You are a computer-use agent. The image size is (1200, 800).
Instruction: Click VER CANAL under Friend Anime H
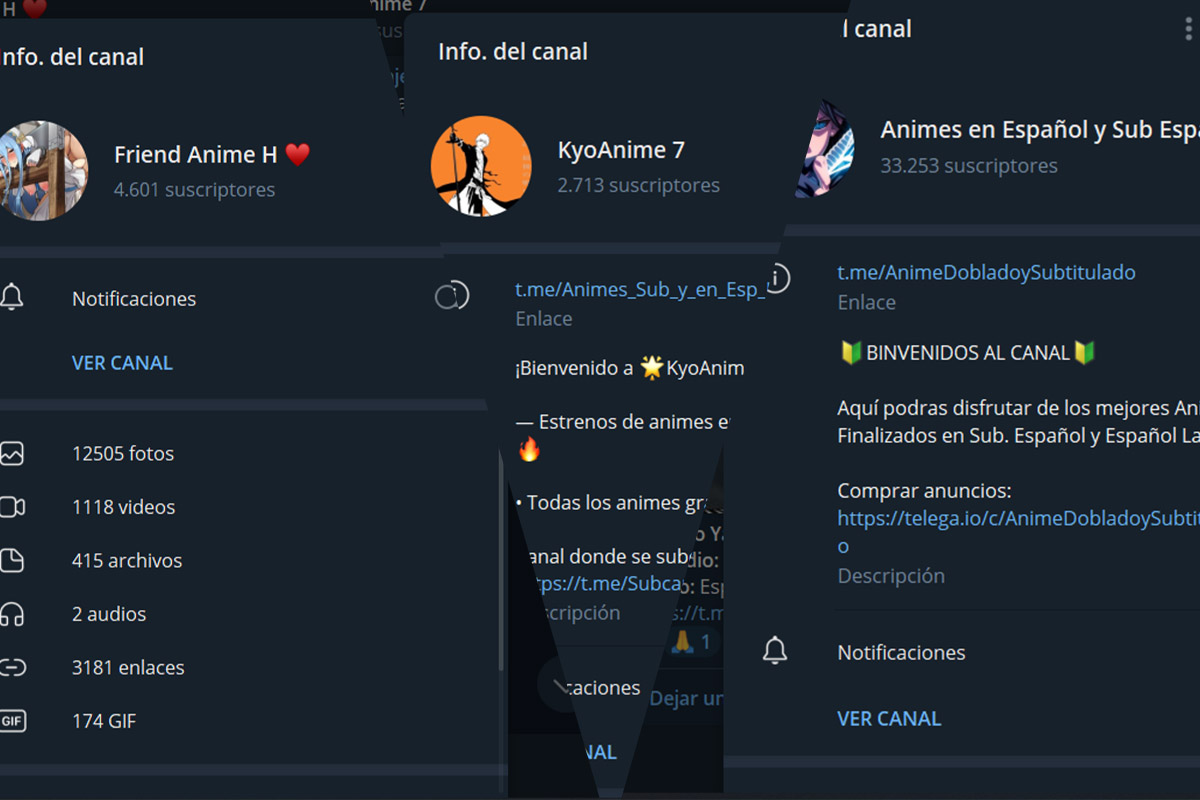[122, 363]
